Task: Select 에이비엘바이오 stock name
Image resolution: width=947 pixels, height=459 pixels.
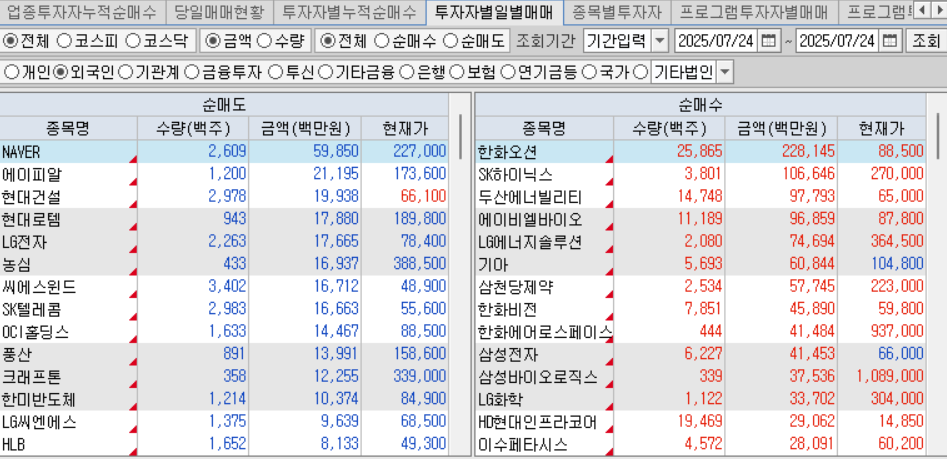Action: click(530, 219)
